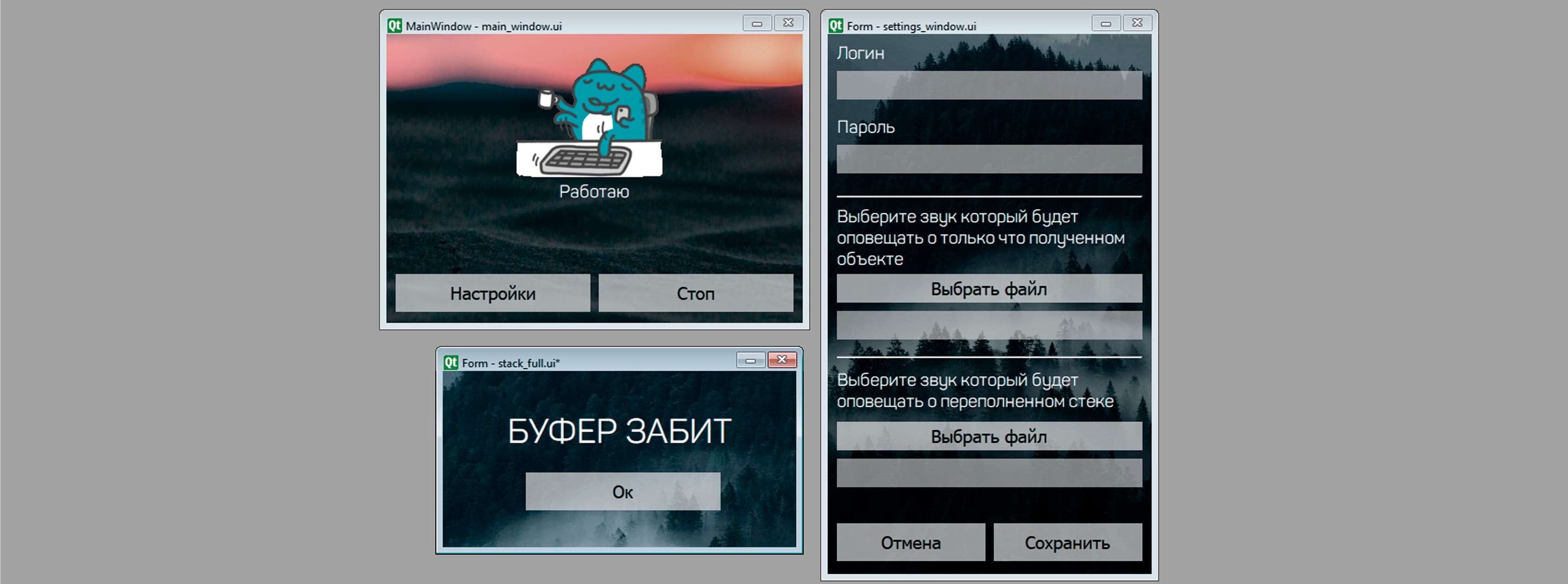Image resolution: width=1568 pixels, height=584 pixels.
Task: Confirm the БУФЕР ЗАБИТ dialog with Ок
Action: [x=623, y=492]
